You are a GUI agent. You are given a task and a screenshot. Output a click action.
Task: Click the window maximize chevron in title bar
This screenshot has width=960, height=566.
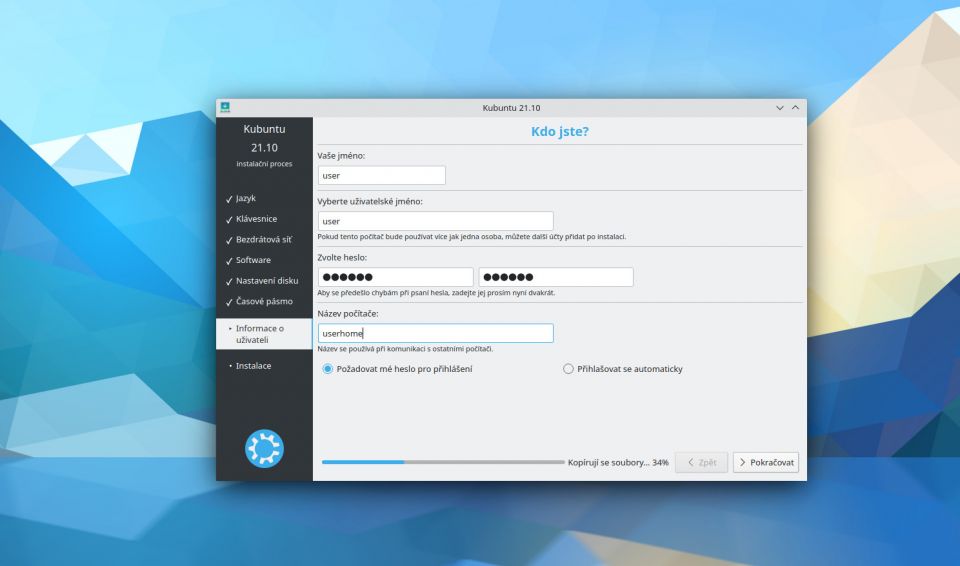[795, 108]
